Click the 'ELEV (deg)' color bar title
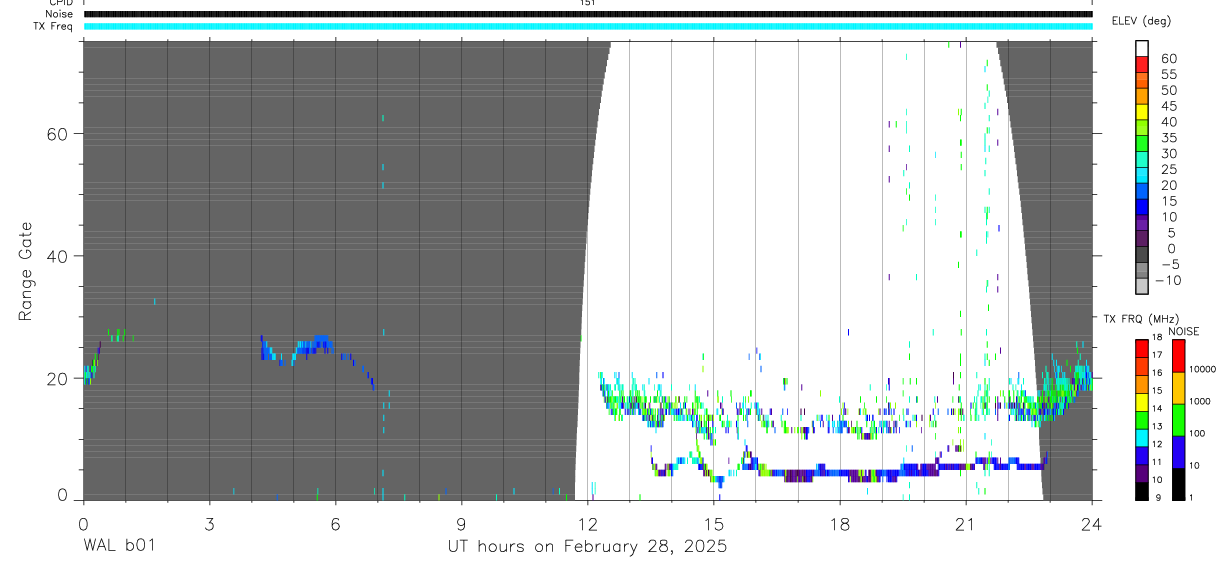The image size is (1228, 567). [x=1140, y=21]
